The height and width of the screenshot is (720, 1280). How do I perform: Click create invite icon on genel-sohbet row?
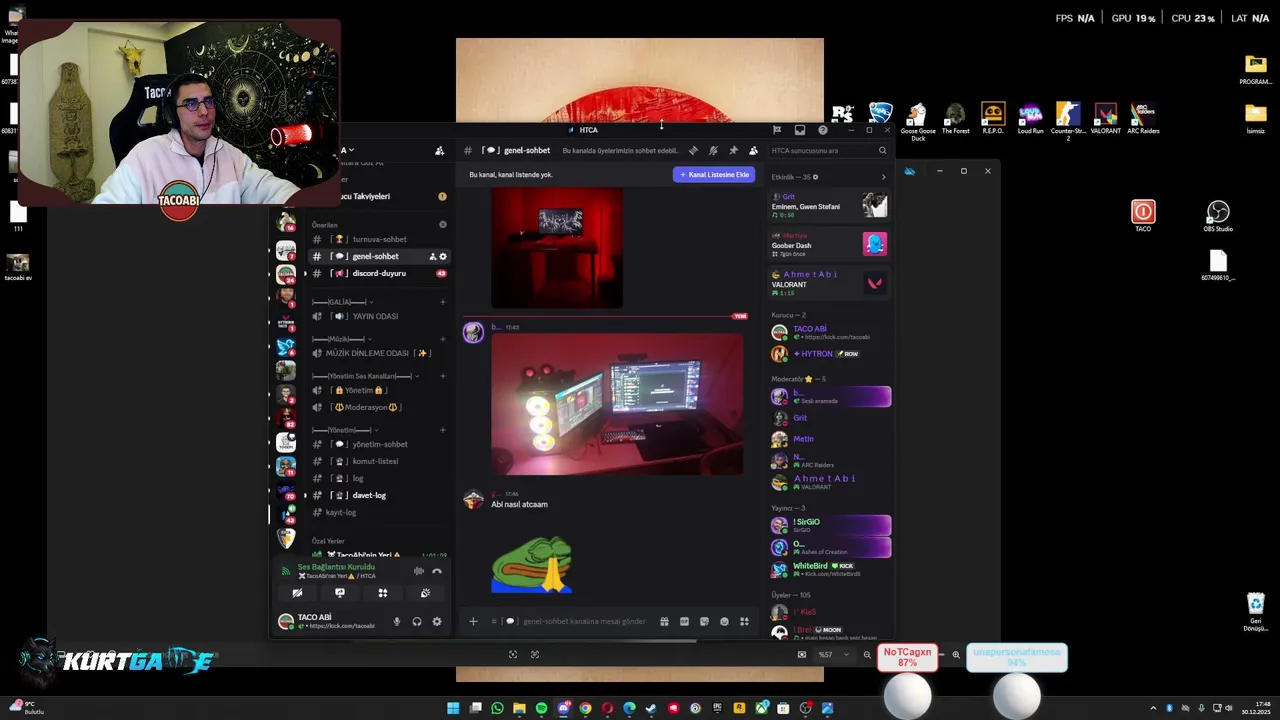coord(433,256)
